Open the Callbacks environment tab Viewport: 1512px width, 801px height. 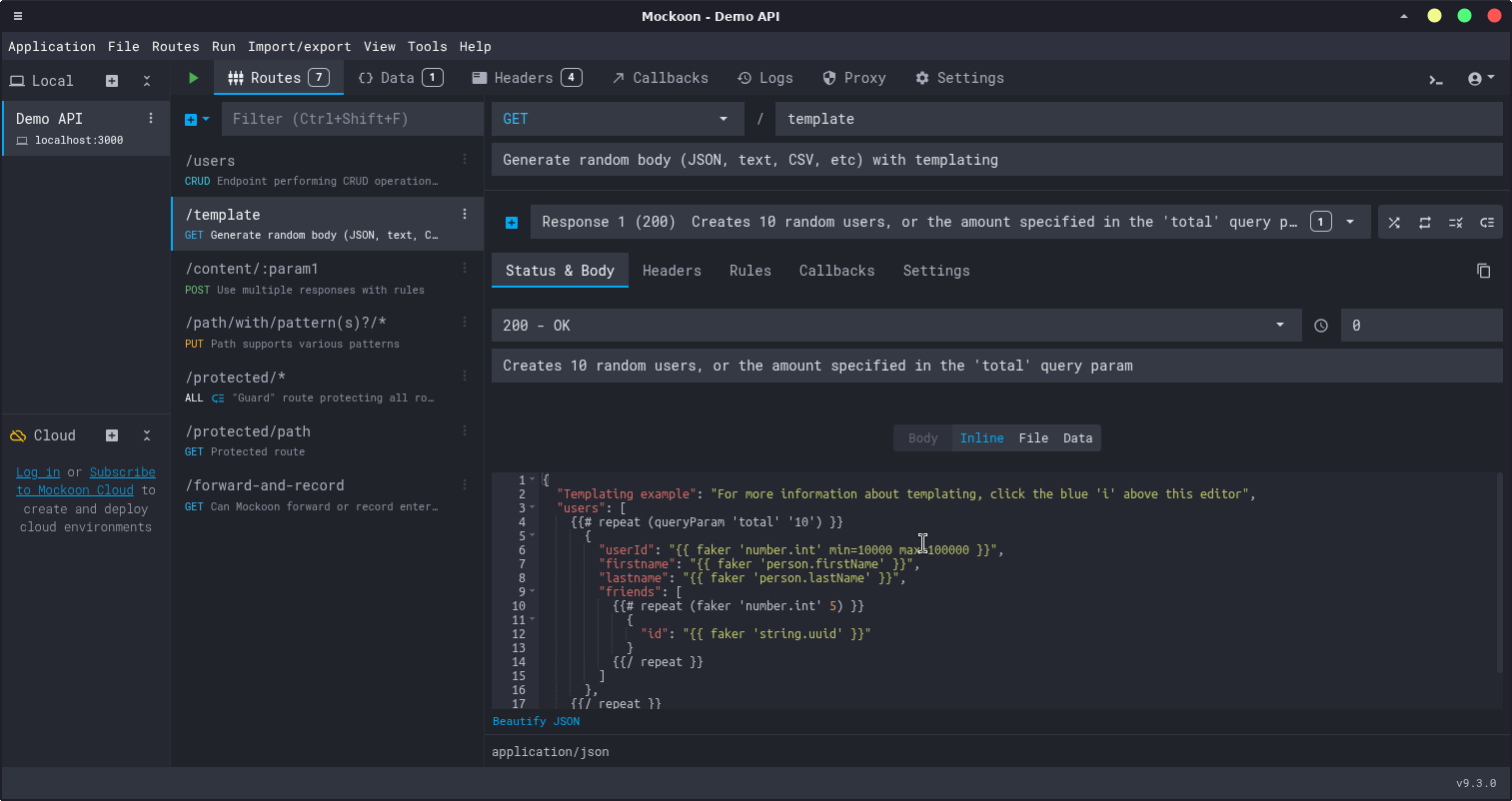[660, 78]
